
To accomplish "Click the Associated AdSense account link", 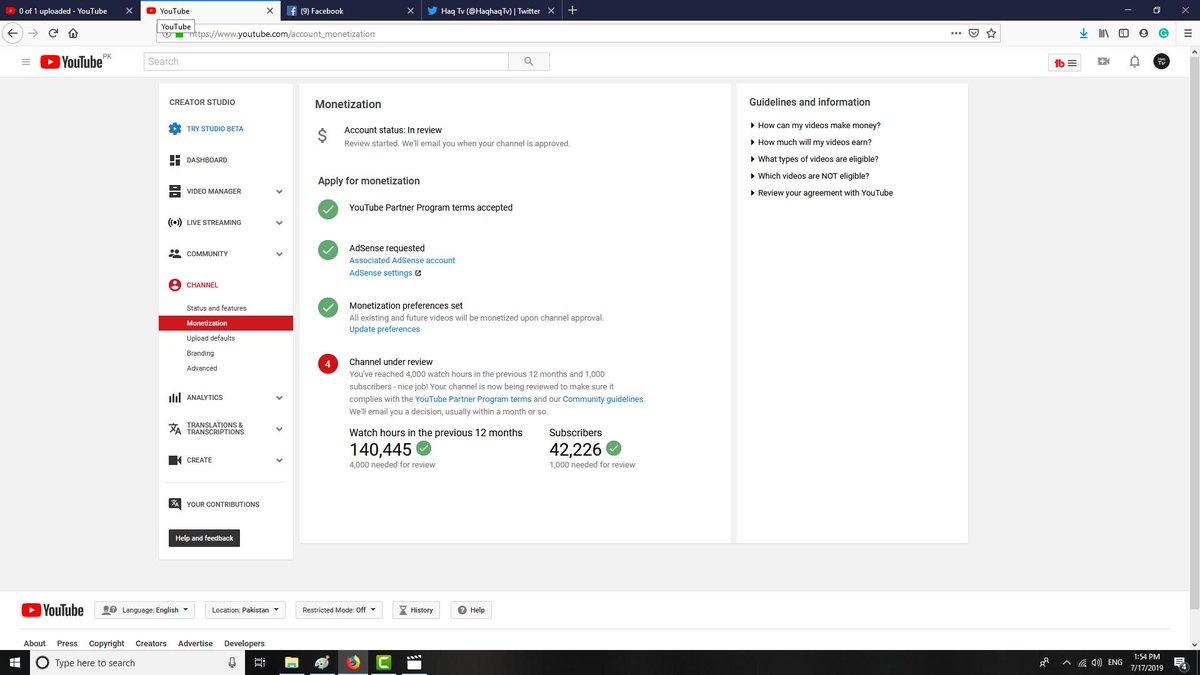I will click(x=402, y=260).
